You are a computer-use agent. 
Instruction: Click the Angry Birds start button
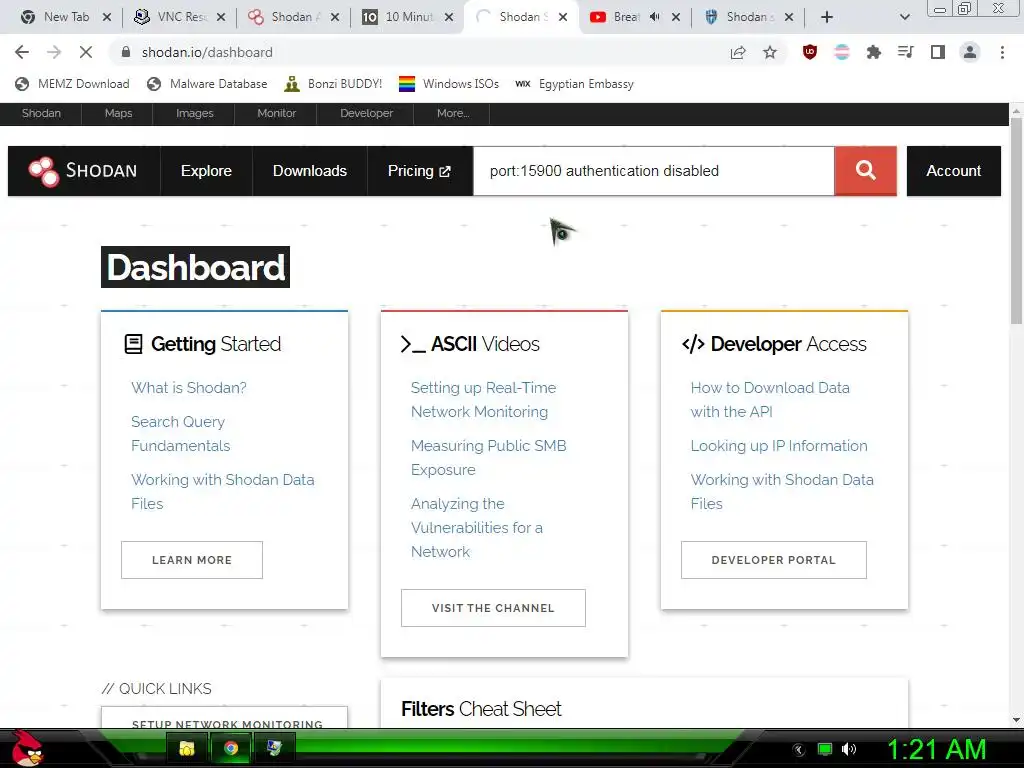point(26,748)
